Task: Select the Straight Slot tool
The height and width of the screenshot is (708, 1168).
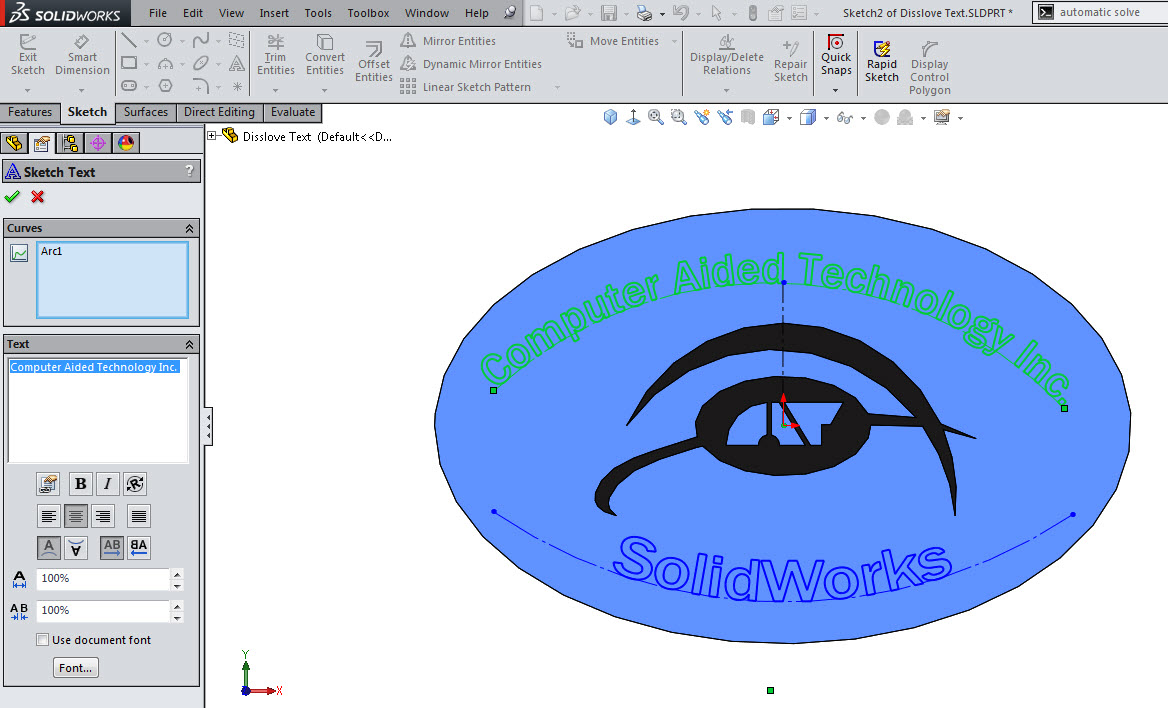Action: point(129,86)
